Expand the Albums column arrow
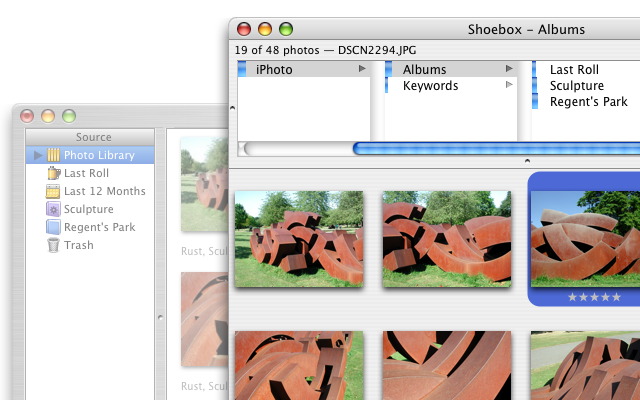The image size is (640, 400). pos(509,69)
